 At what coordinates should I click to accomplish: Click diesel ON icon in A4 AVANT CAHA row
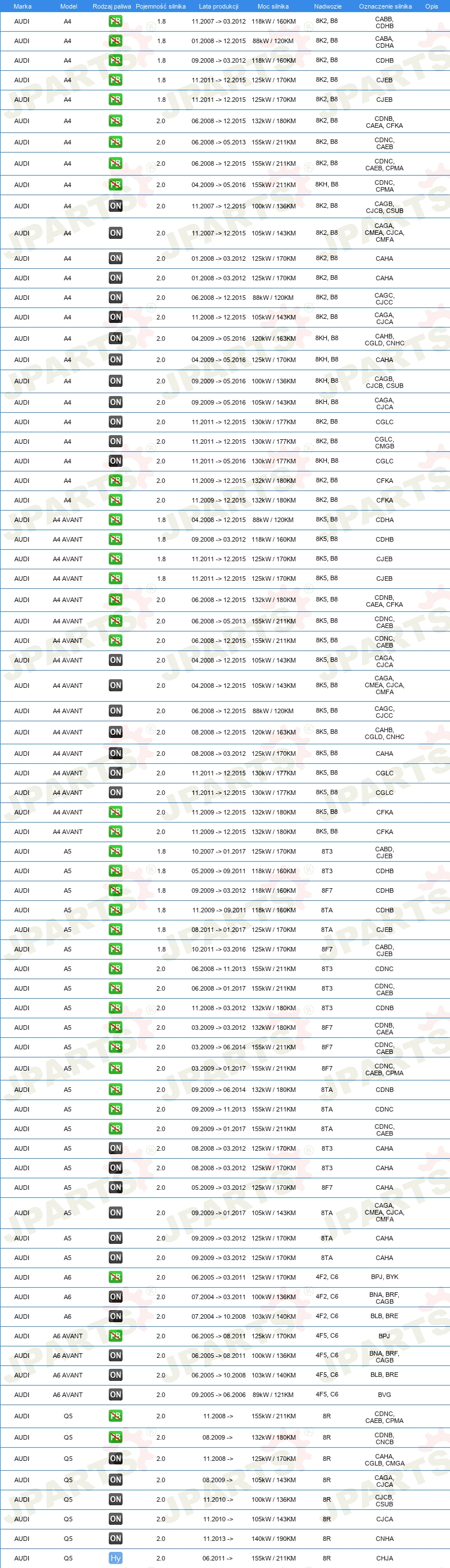tap(116, 753)
